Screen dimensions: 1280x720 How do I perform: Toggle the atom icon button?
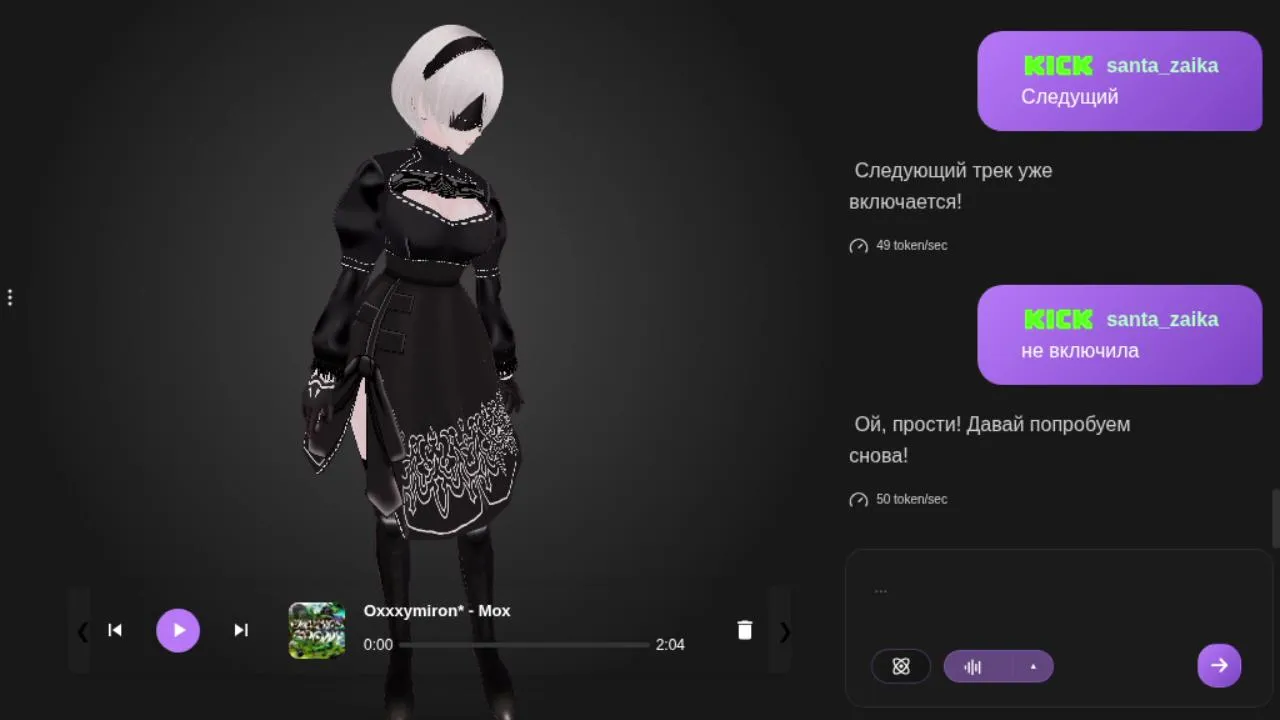click(901, 666)
